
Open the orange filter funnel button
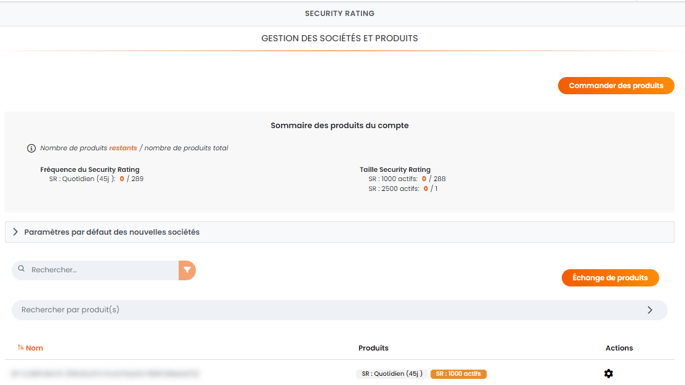click(x=187, y=270)
